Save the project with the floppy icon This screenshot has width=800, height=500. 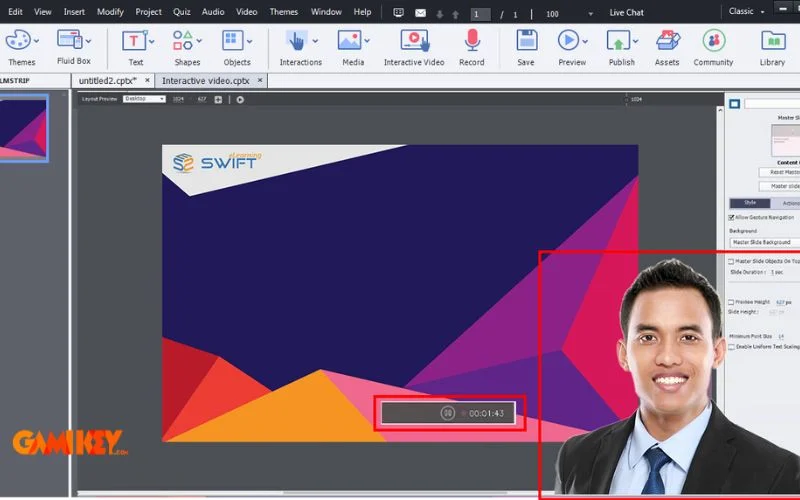point(527,40)
